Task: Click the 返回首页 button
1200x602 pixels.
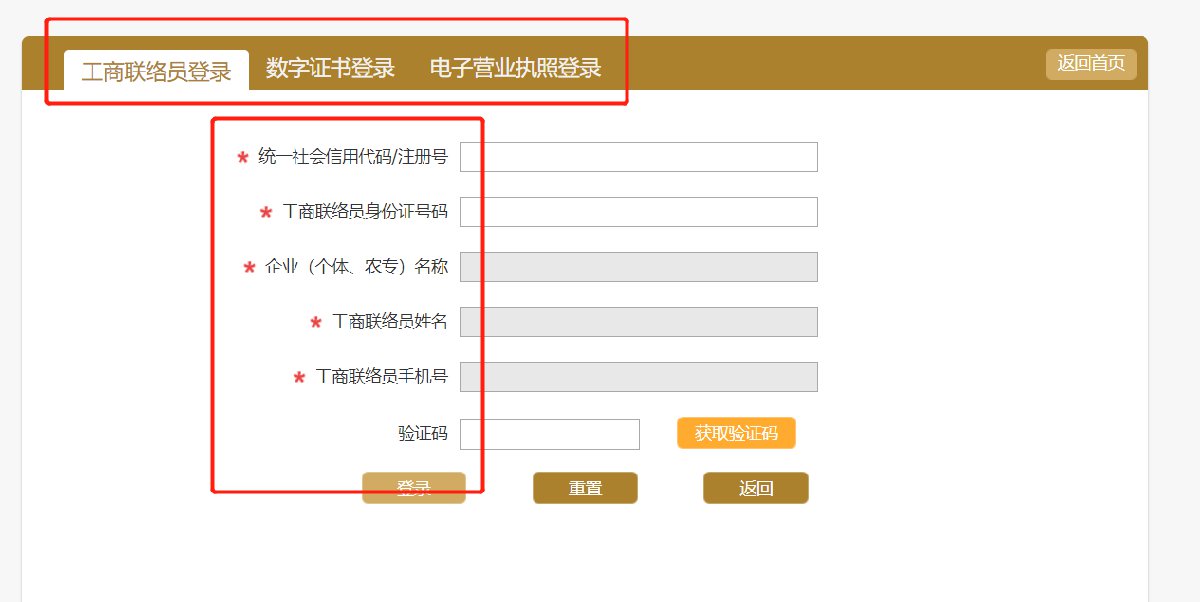Action: coord(1090,64)
